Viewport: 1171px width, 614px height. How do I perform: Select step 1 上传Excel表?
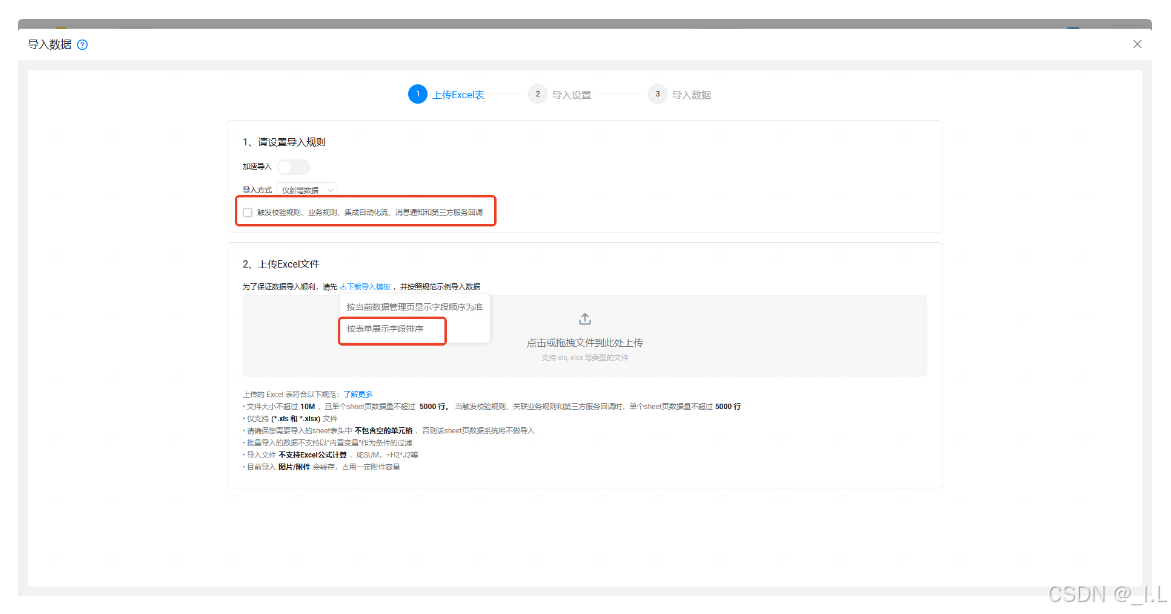447,95
